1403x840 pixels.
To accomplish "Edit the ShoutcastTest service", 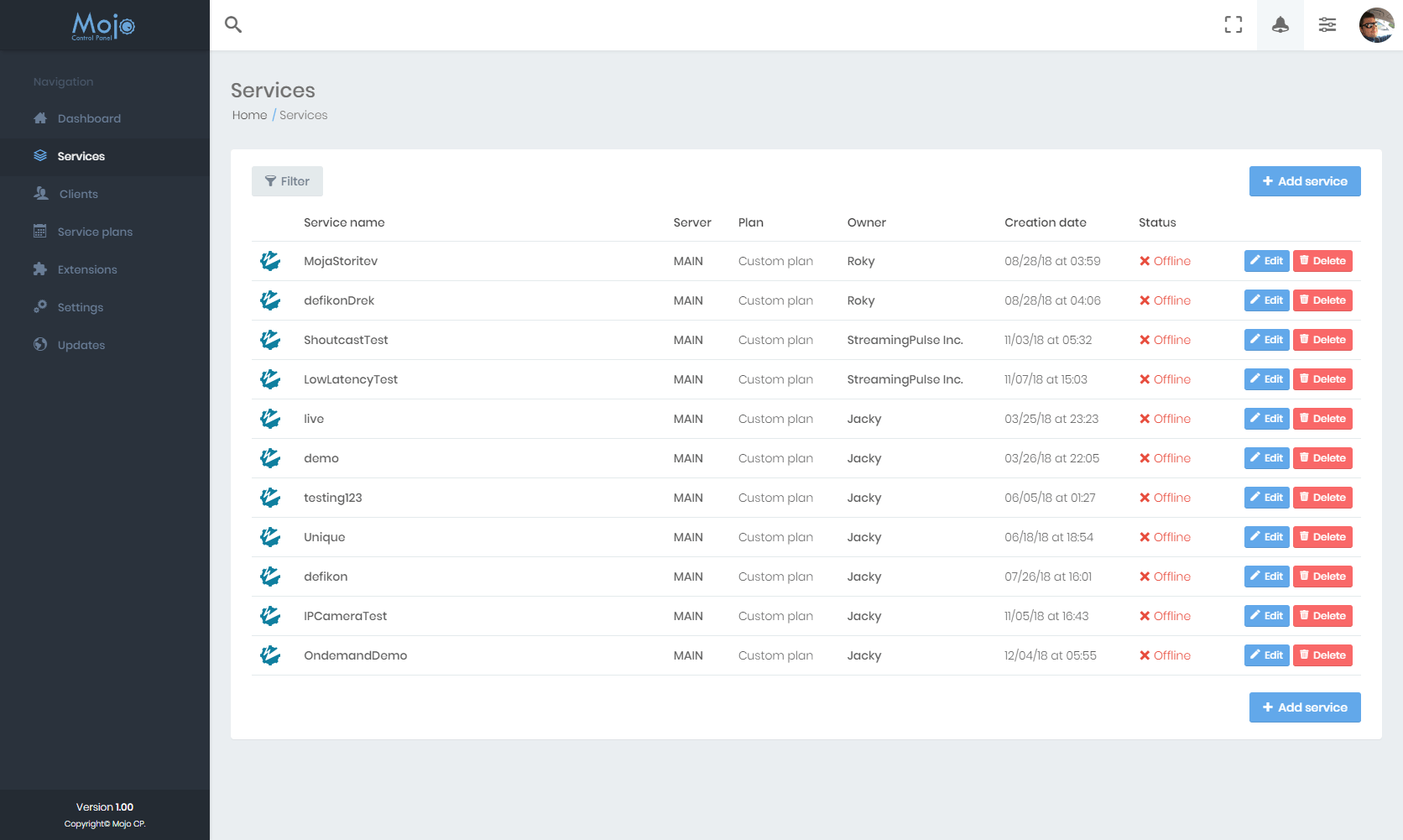I will 1266,340.
